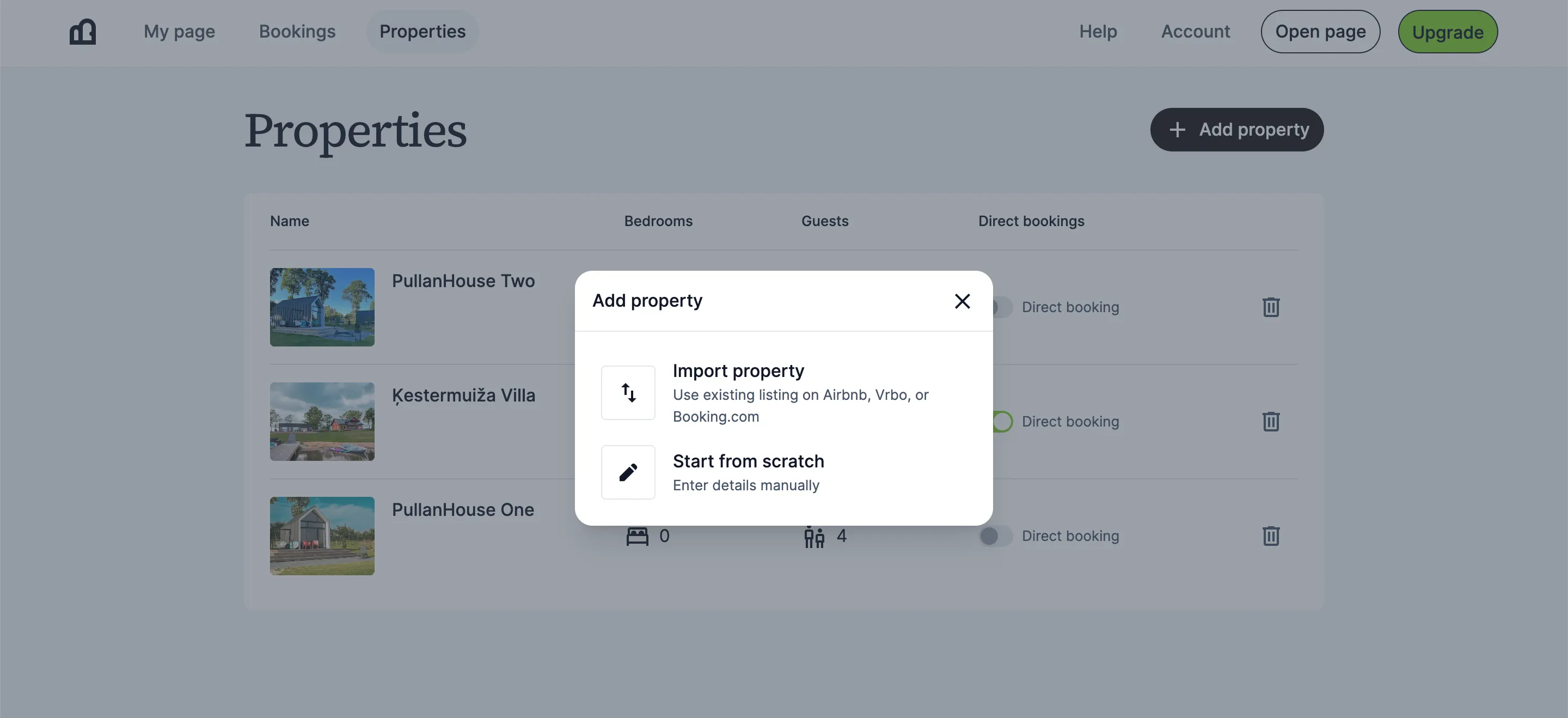1568x718 pixels.
Task: Open the Account menu item
Action: [x=1195, y=32]
